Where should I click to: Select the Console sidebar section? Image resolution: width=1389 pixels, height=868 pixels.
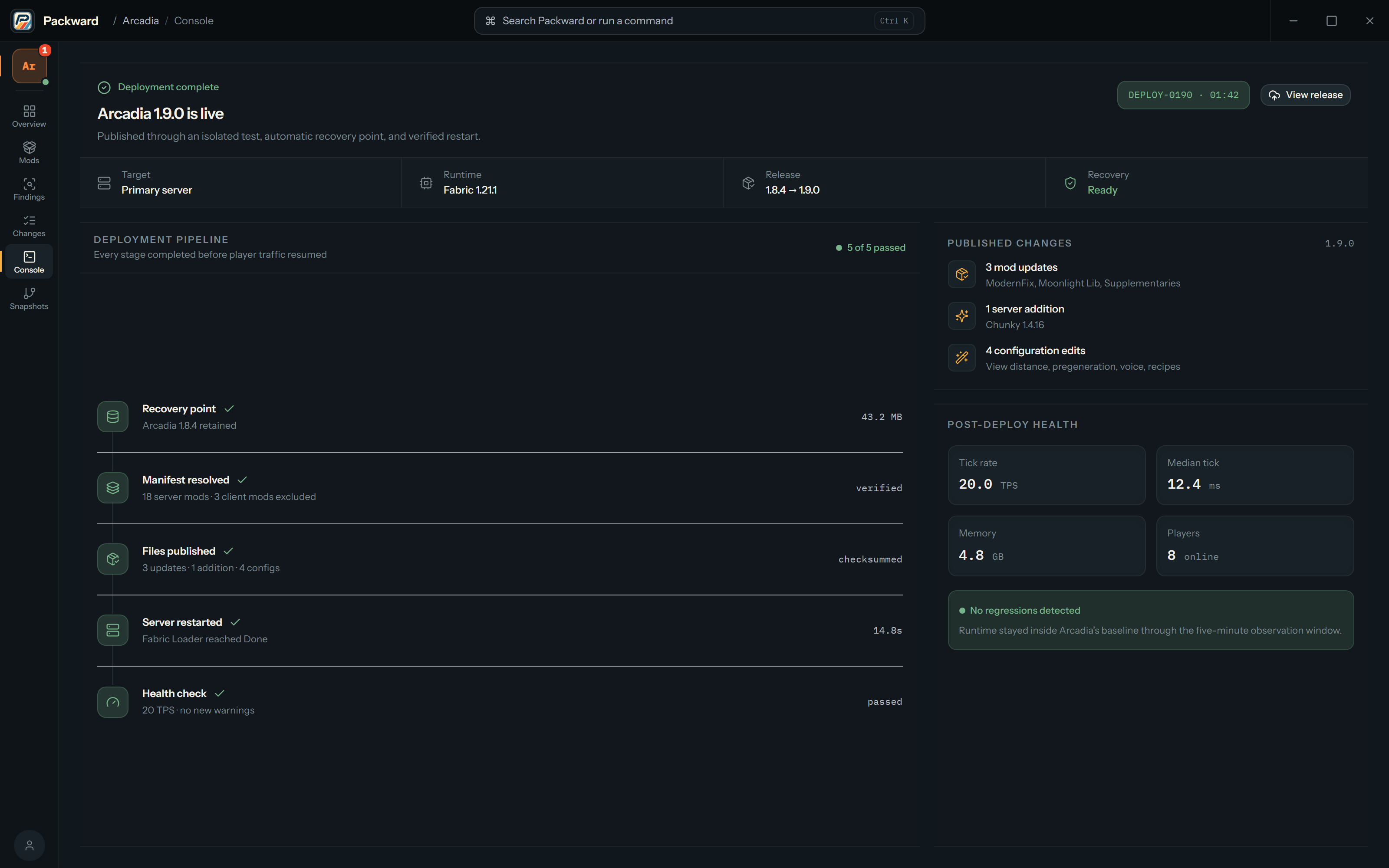point(29,262)
